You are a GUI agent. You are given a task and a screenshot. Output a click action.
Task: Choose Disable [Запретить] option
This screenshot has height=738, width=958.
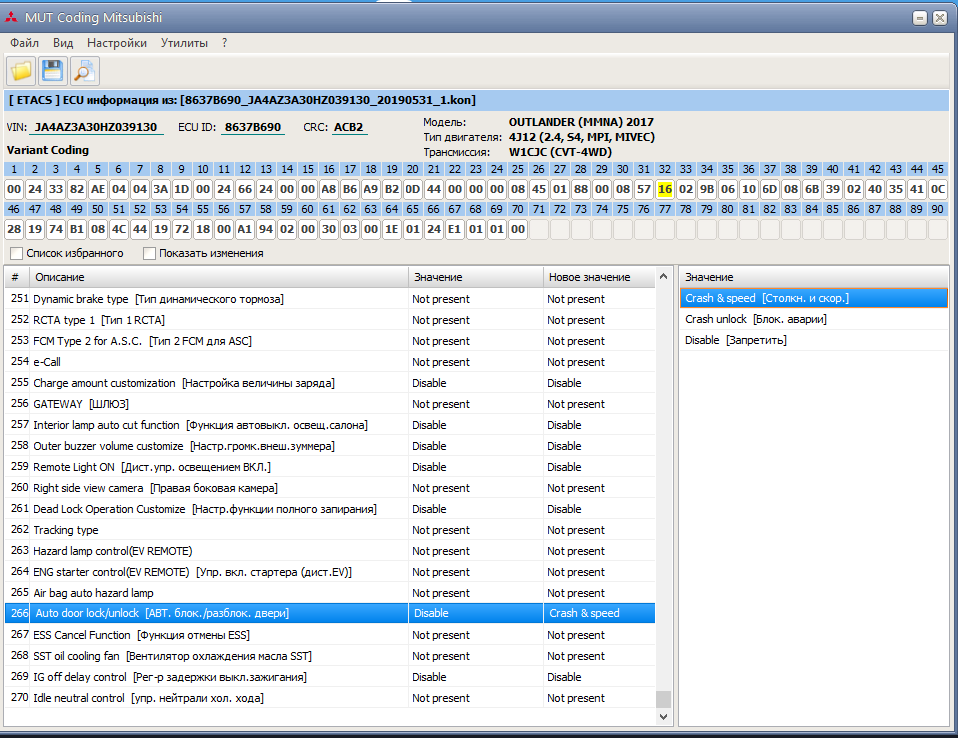coord(814,340)
